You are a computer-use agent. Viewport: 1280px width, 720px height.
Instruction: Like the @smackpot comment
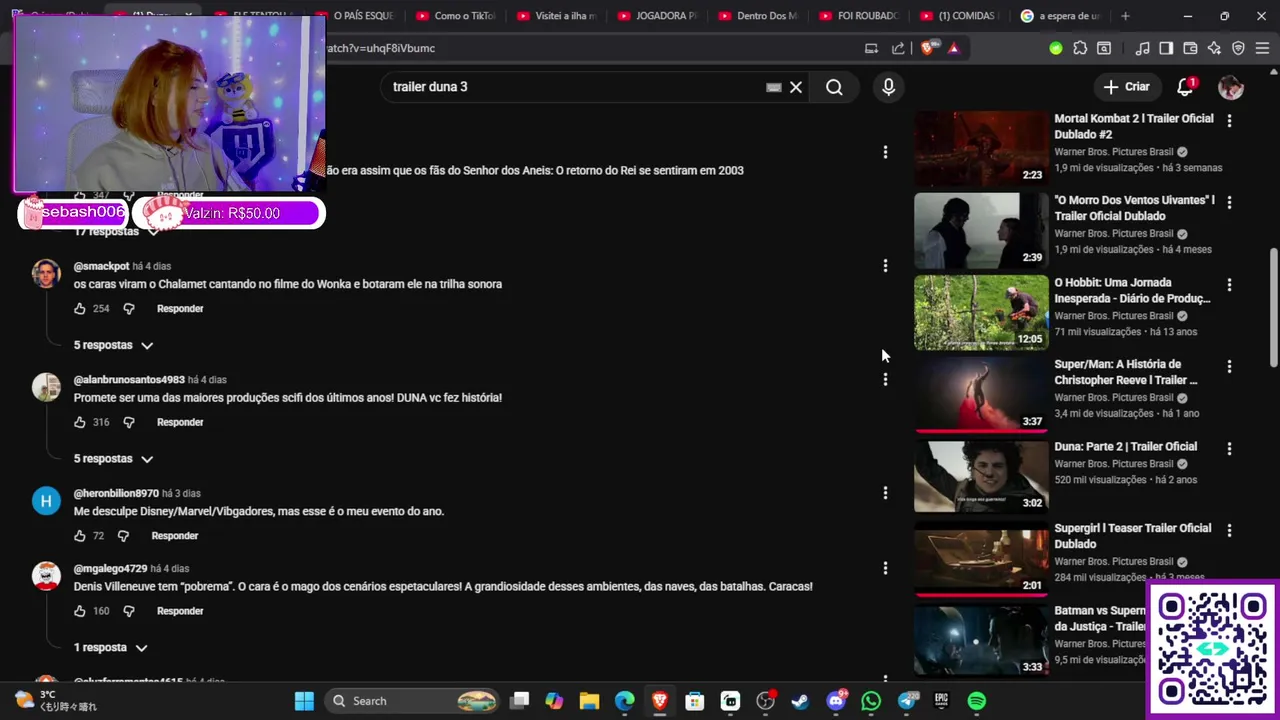(80, 309)
